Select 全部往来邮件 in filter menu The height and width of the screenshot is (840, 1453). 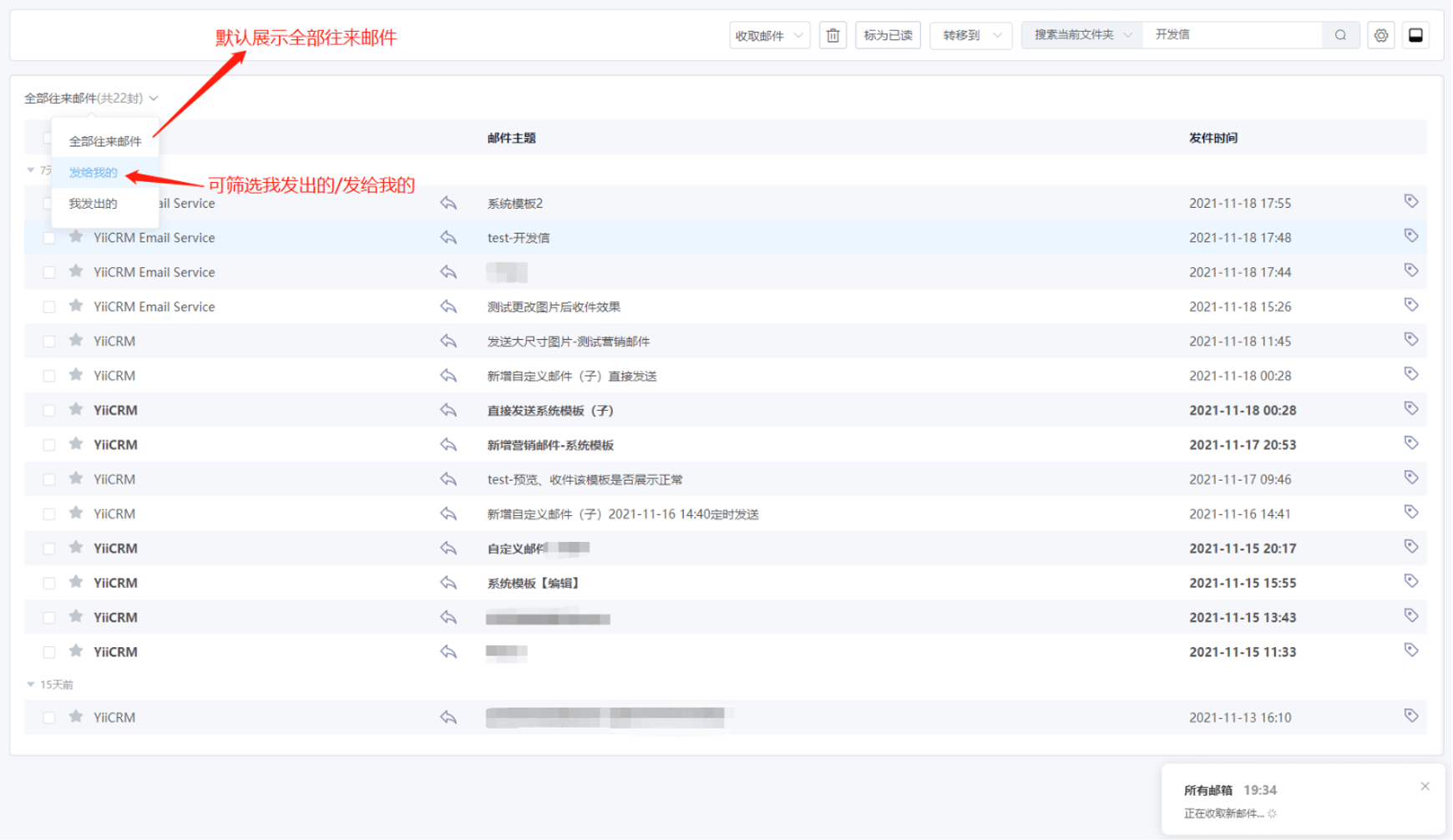tap(105, 141)
